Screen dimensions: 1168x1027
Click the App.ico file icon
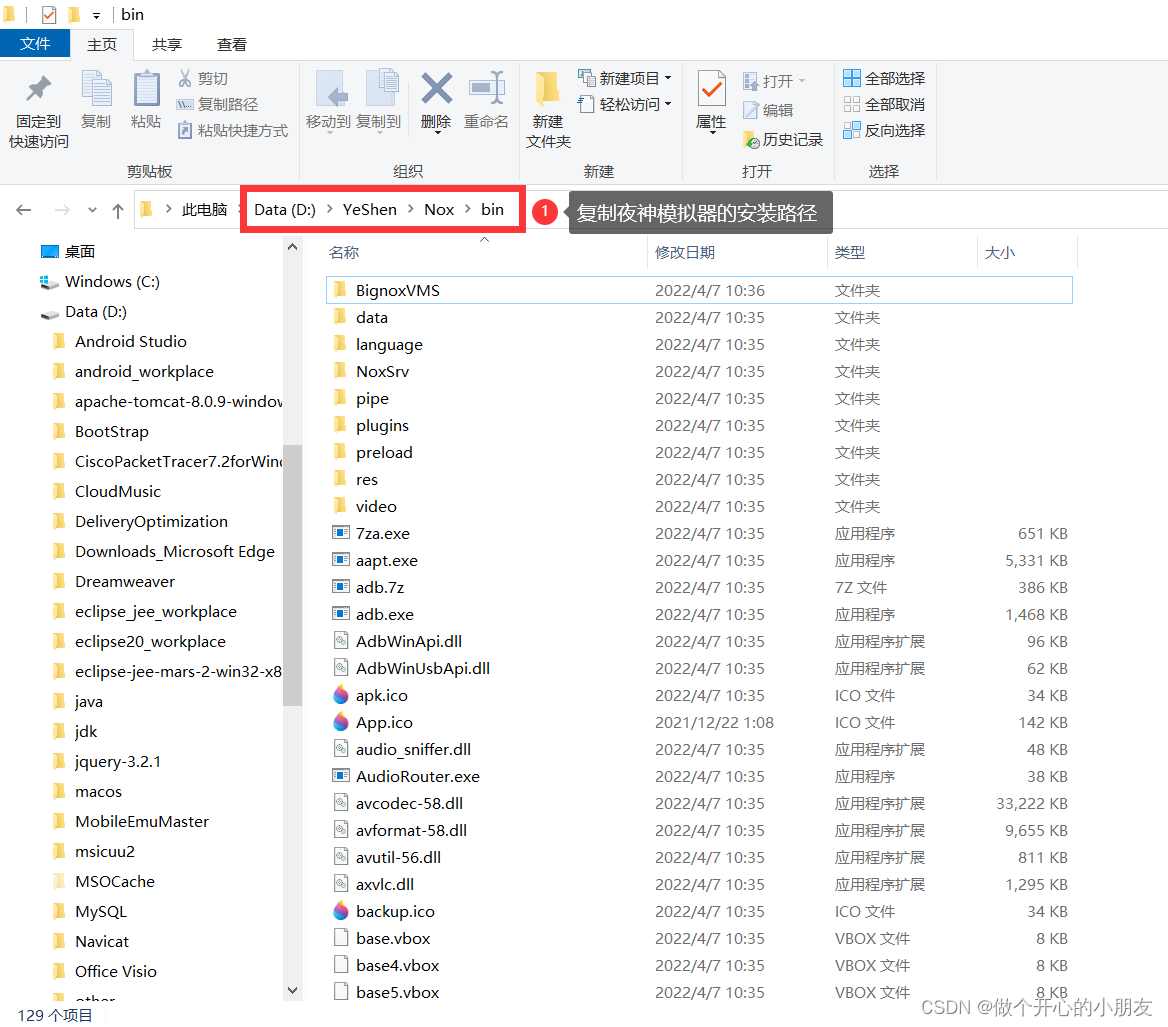tap(340, 722)
